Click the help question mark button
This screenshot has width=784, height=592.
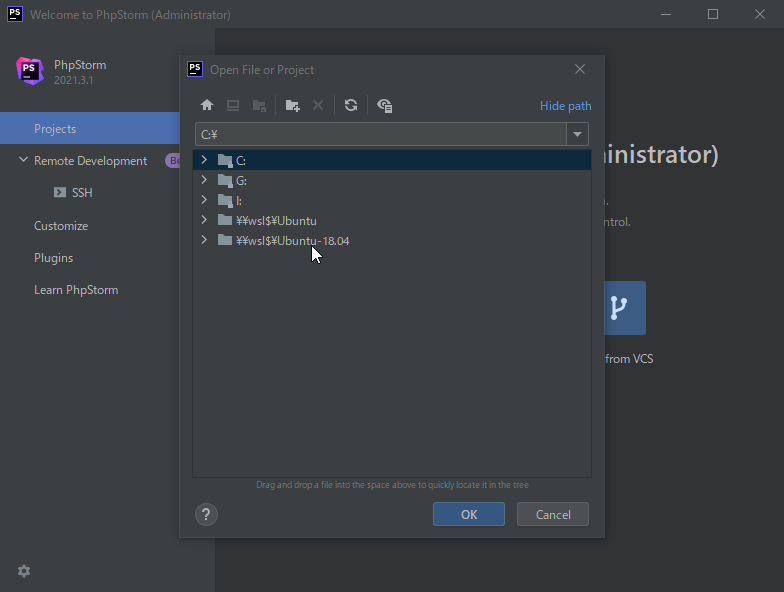pyautogui.click(x=206, y=514)
